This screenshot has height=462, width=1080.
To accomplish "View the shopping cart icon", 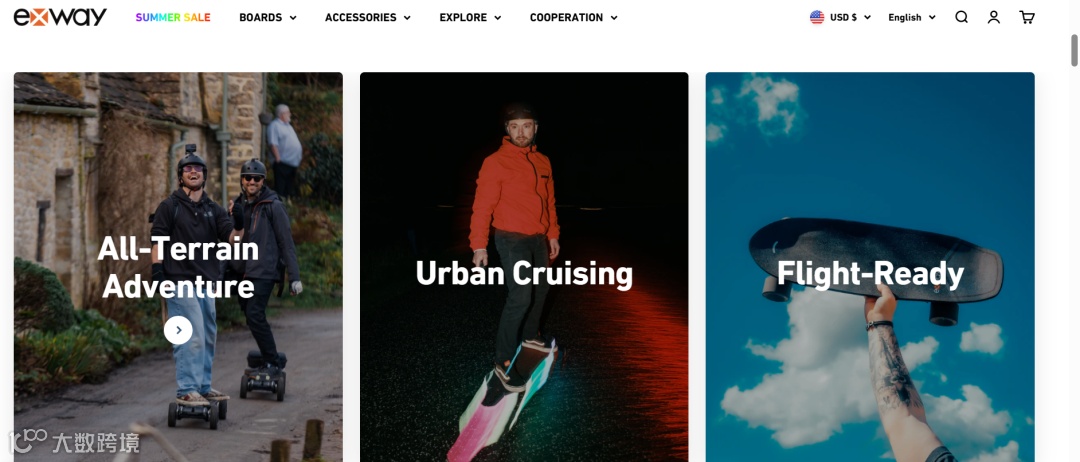I will pyautogui.click(x=1027, y=17).
